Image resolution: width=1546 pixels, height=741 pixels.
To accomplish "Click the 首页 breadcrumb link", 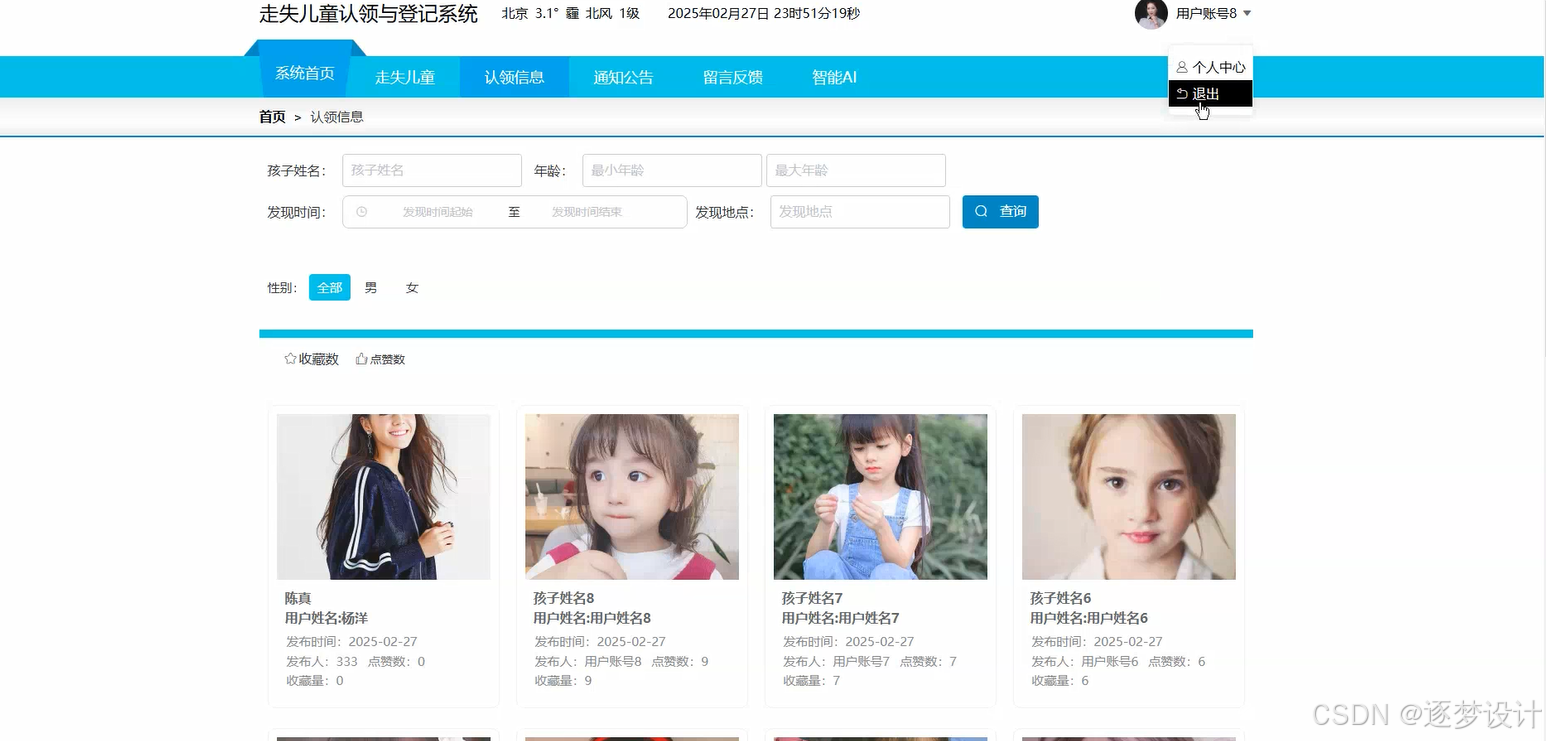I will point(272,116).
